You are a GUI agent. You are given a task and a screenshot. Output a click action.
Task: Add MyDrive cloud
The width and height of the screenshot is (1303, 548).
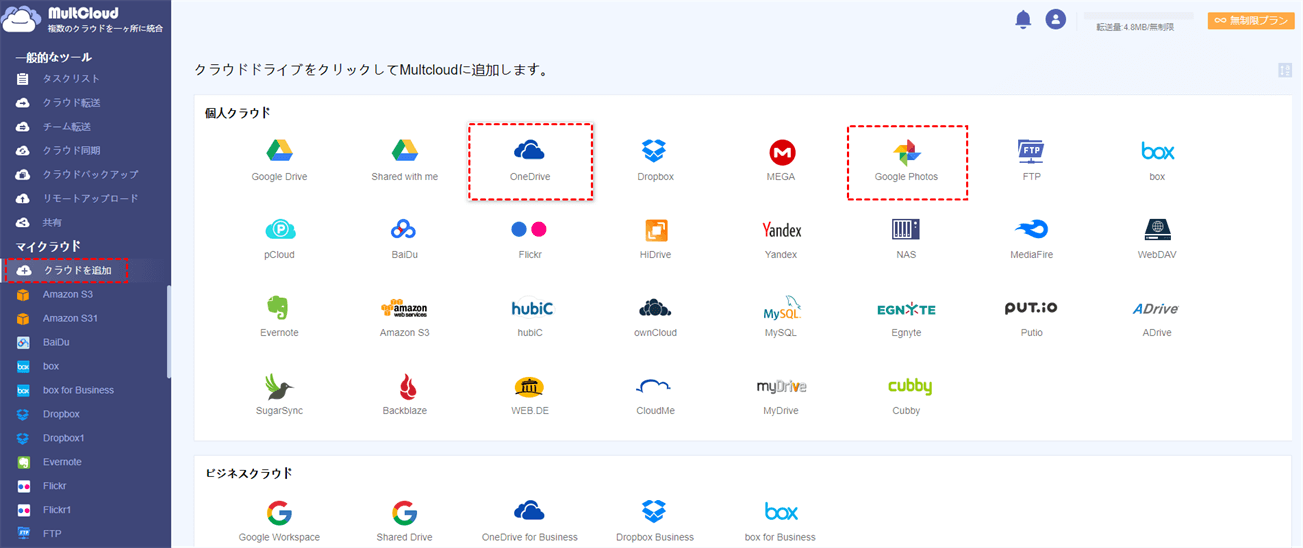[x=781, y=394]
